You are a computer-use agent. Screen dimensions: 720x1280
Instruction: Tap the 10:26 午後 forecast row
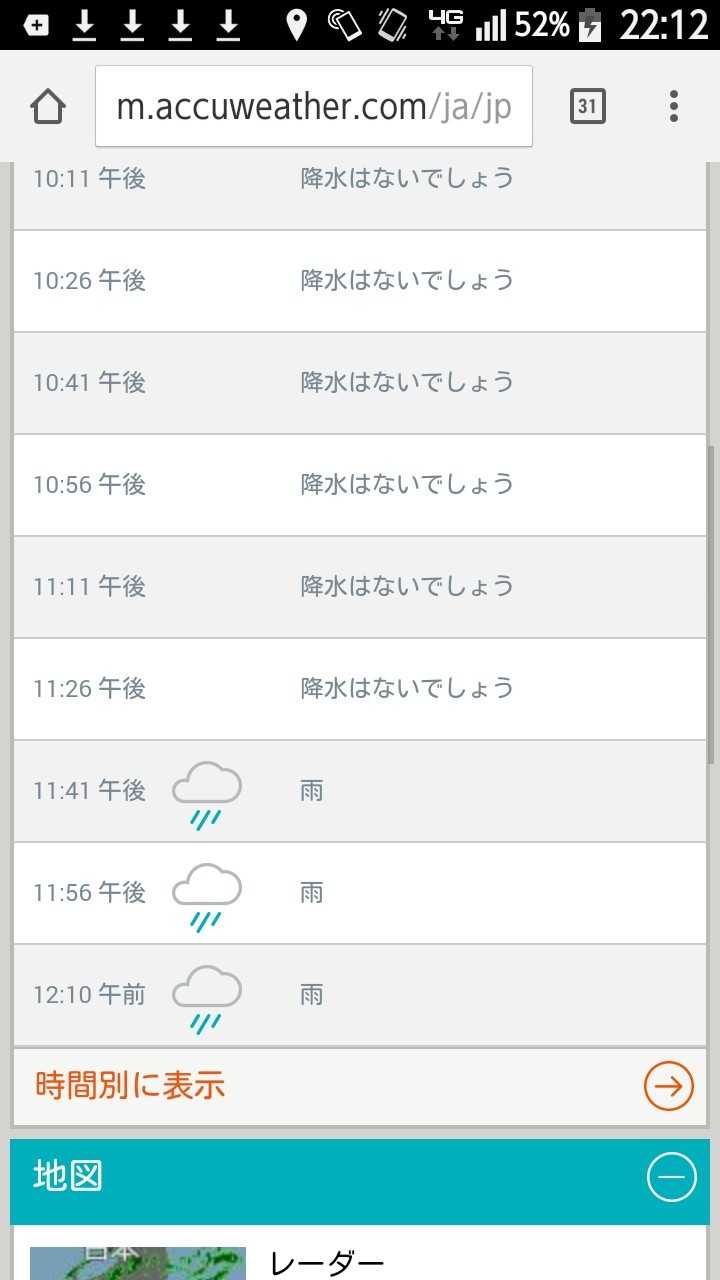(x=360, y=281)
